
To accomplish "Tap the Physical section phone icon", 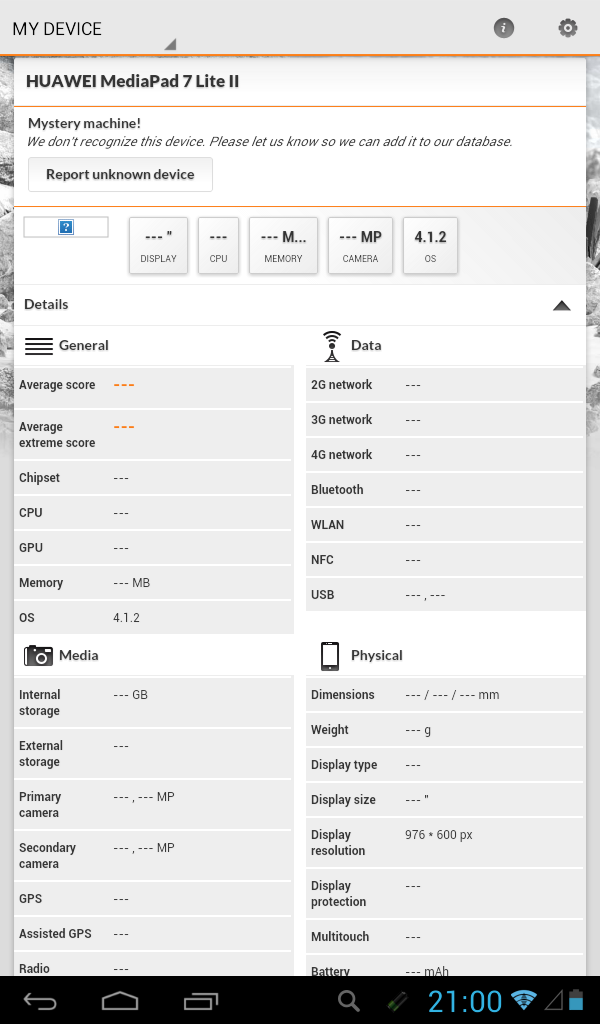I will 330,656.
